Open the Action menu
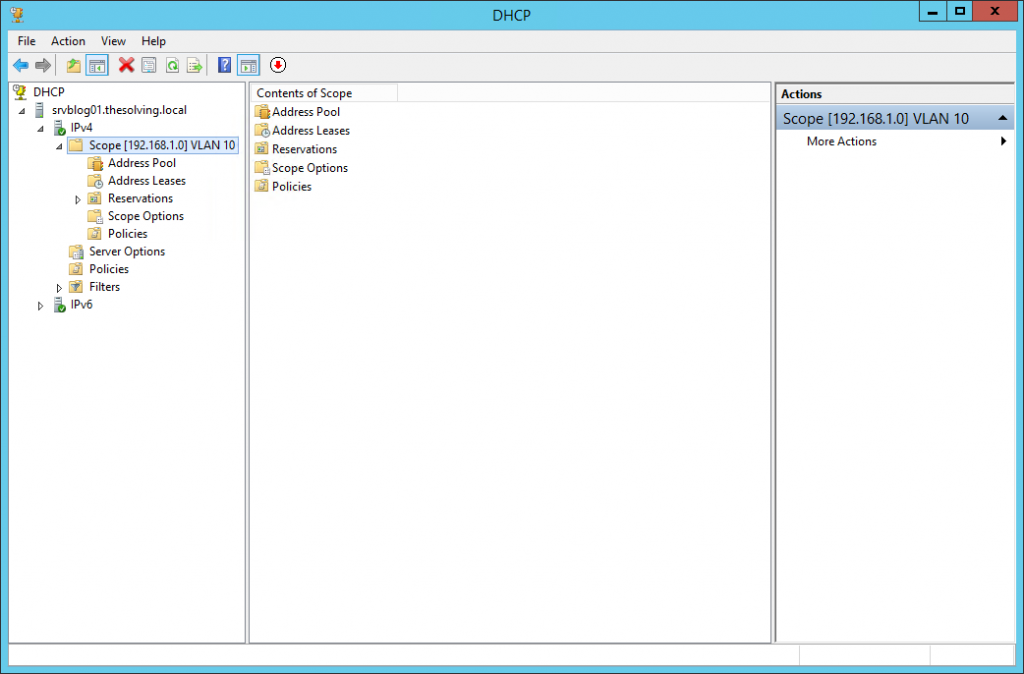1024x674 pixels. [68, 41]
